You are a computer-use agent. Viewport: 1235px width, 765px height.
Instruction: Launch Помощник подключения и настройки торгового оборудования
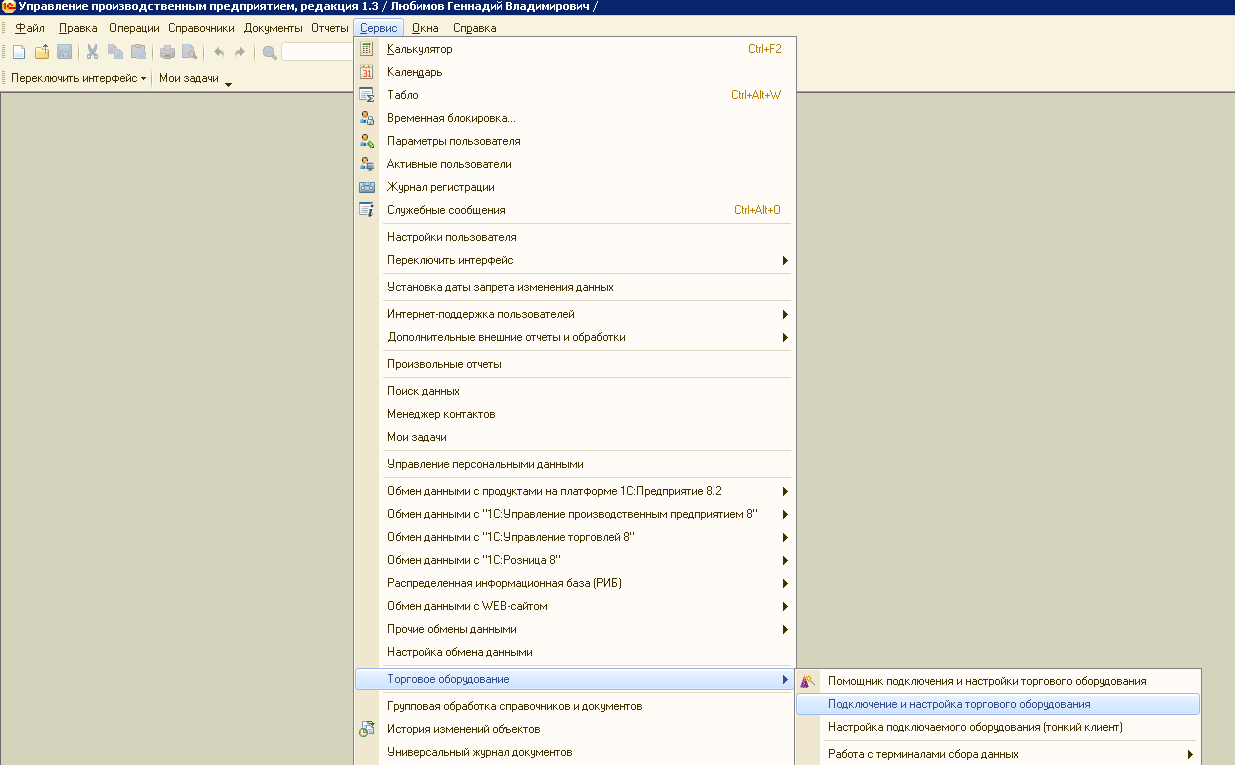click(x=987, y=681)
